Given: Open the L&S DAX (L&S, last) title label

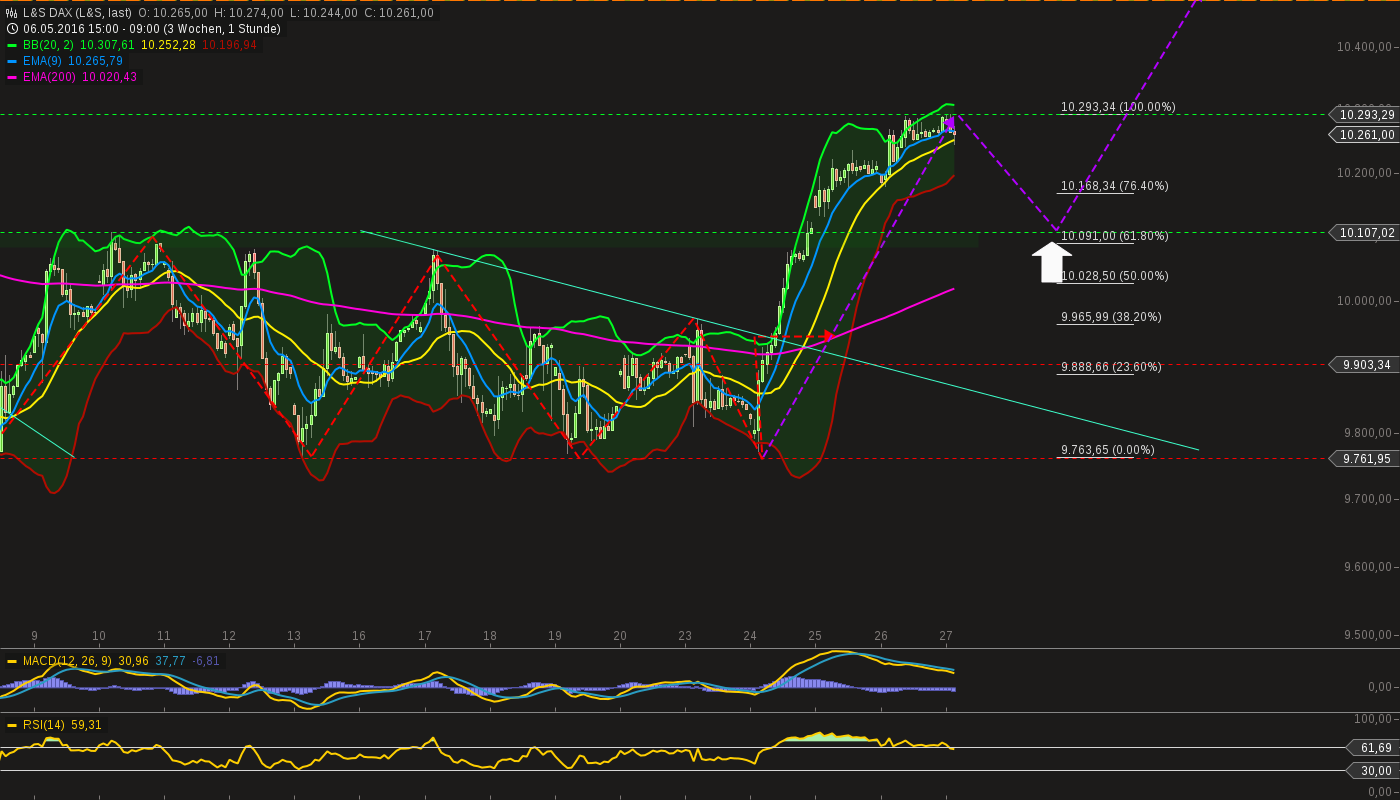Looking at the screenshot, I should point(77,13).
